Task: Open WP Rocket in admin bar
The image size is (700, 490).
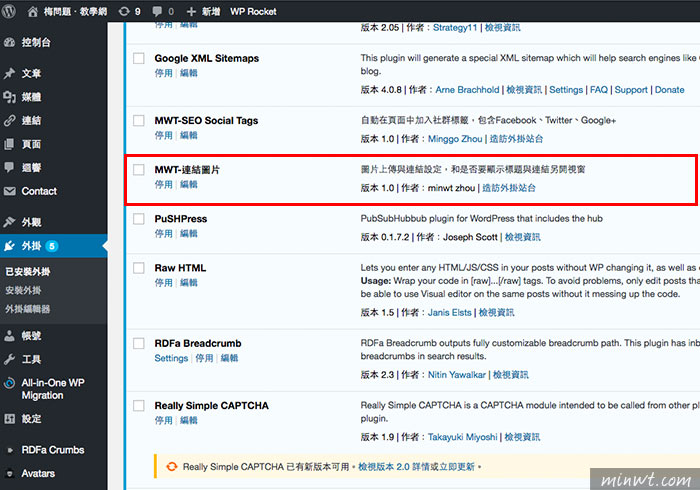Action: [x=253, y=12]
